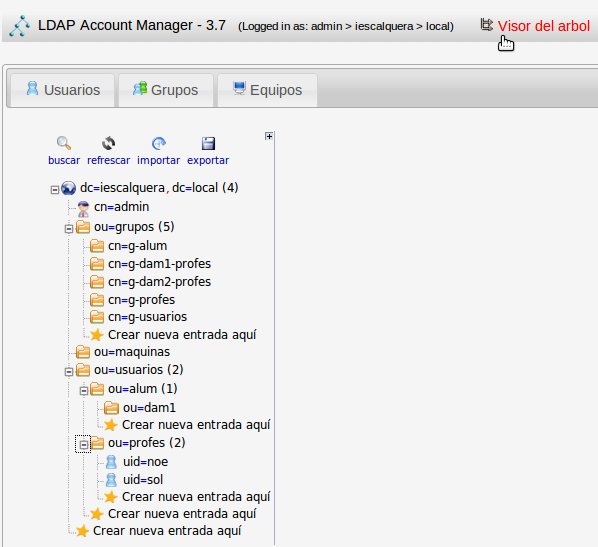Click the ou=dam1 folder icon
This screenshot has height=547, width=598.
[x=111, y=408]
